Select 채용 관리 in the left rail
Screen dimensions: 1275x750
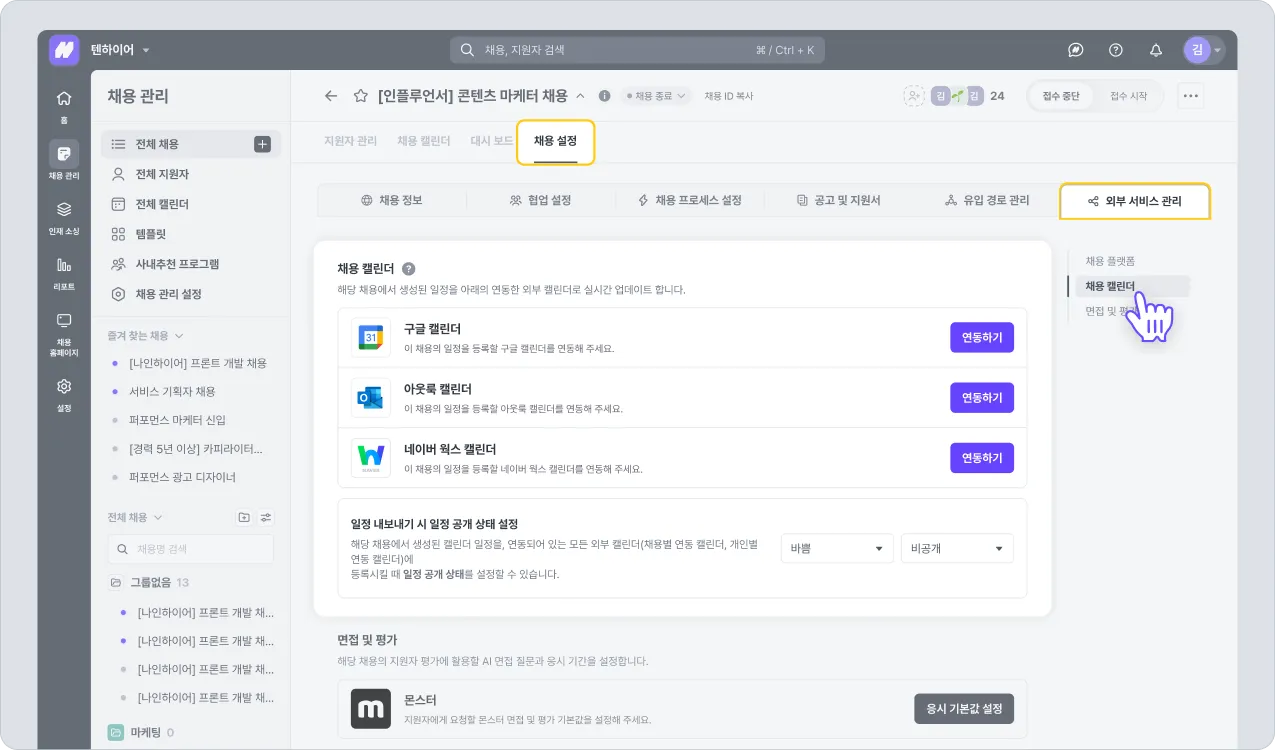64,160
